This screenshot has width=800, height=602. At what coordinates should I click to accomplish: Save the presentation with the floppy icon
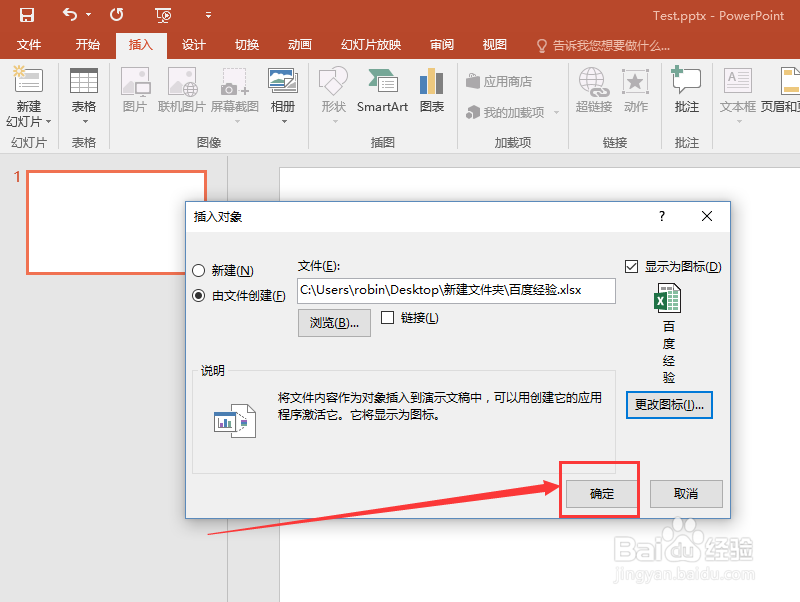[27, 15]
